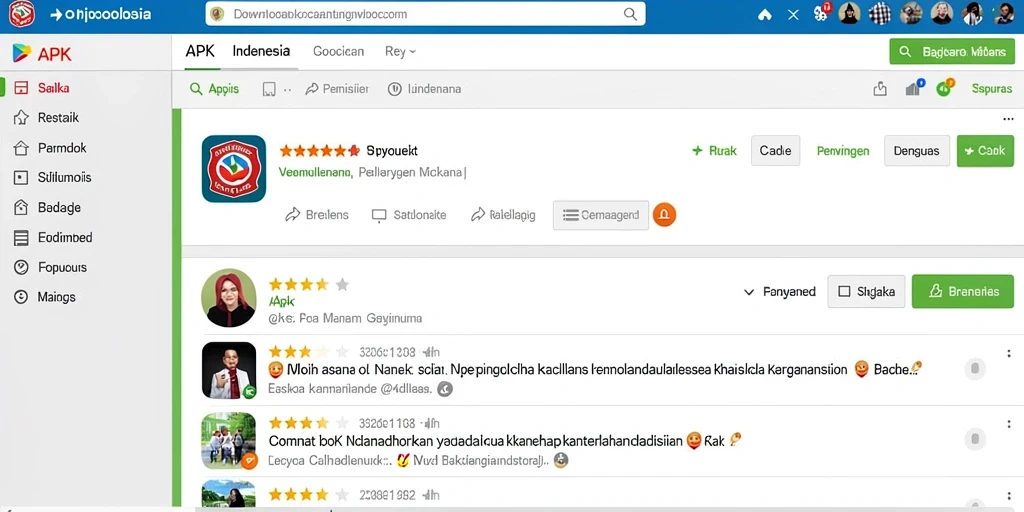Click the Denguas button

tap(917, 151)
